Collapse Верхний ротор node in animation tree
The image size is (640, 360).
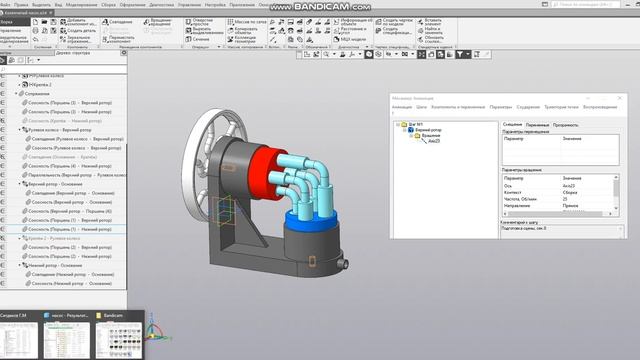tap(405, 130)
